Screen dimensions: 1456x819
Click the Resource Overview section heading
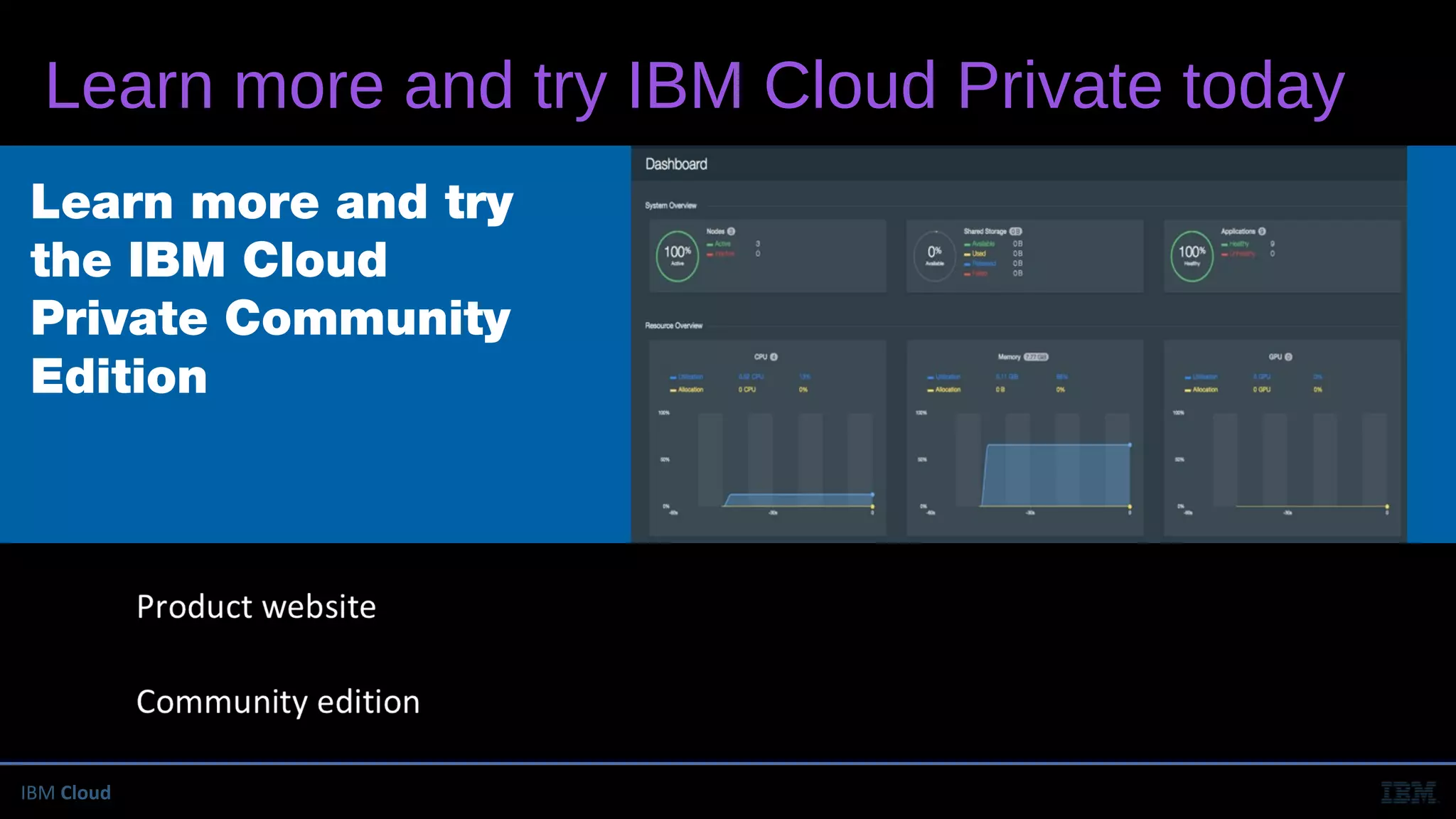click(x=673, y=326)
